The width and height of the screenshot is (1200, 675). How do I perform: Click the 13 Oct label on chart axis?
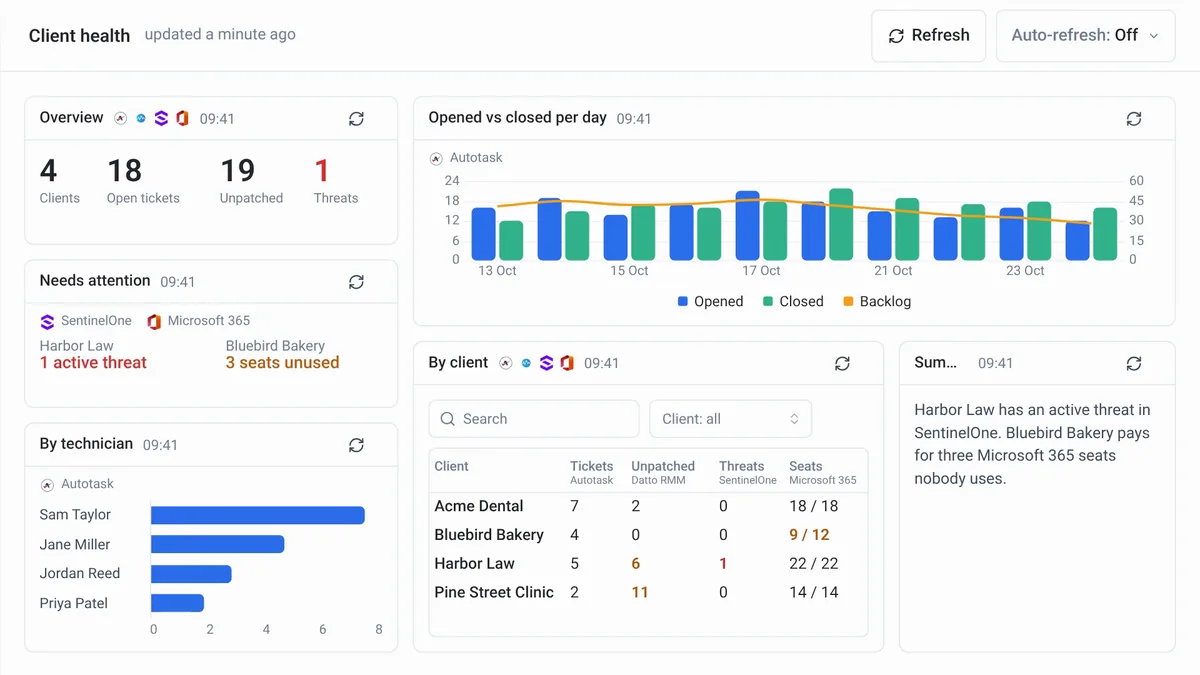pos(497,271)
